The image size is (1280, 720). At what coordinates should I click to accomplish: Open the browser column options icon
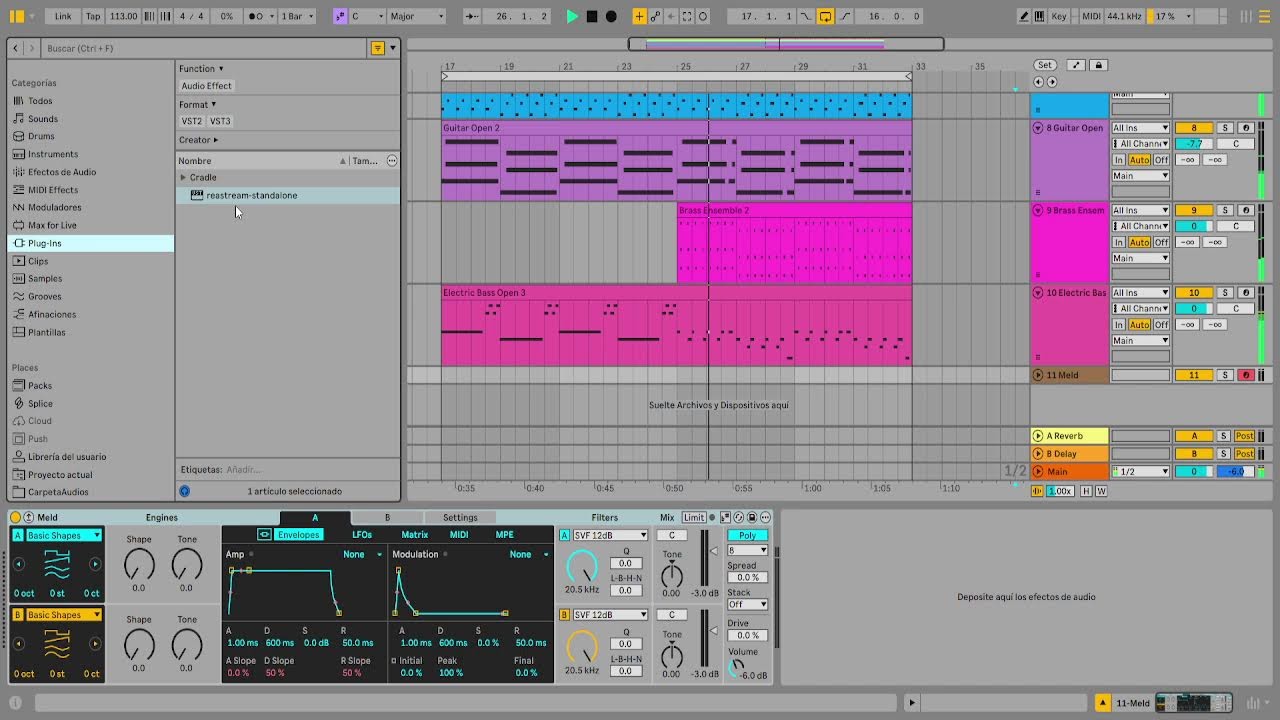click(392, 160)
